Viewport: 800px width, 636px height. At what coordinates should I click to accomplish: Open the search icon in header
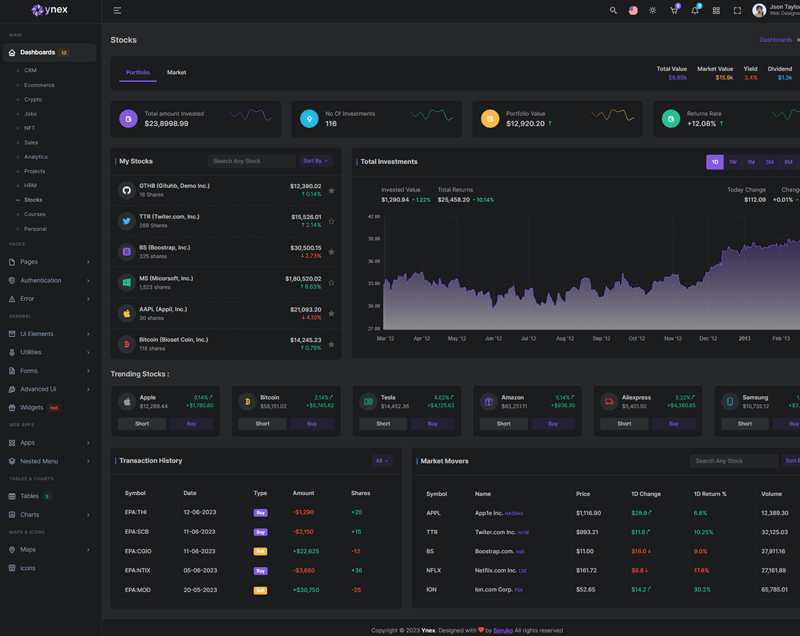[613, 11]
